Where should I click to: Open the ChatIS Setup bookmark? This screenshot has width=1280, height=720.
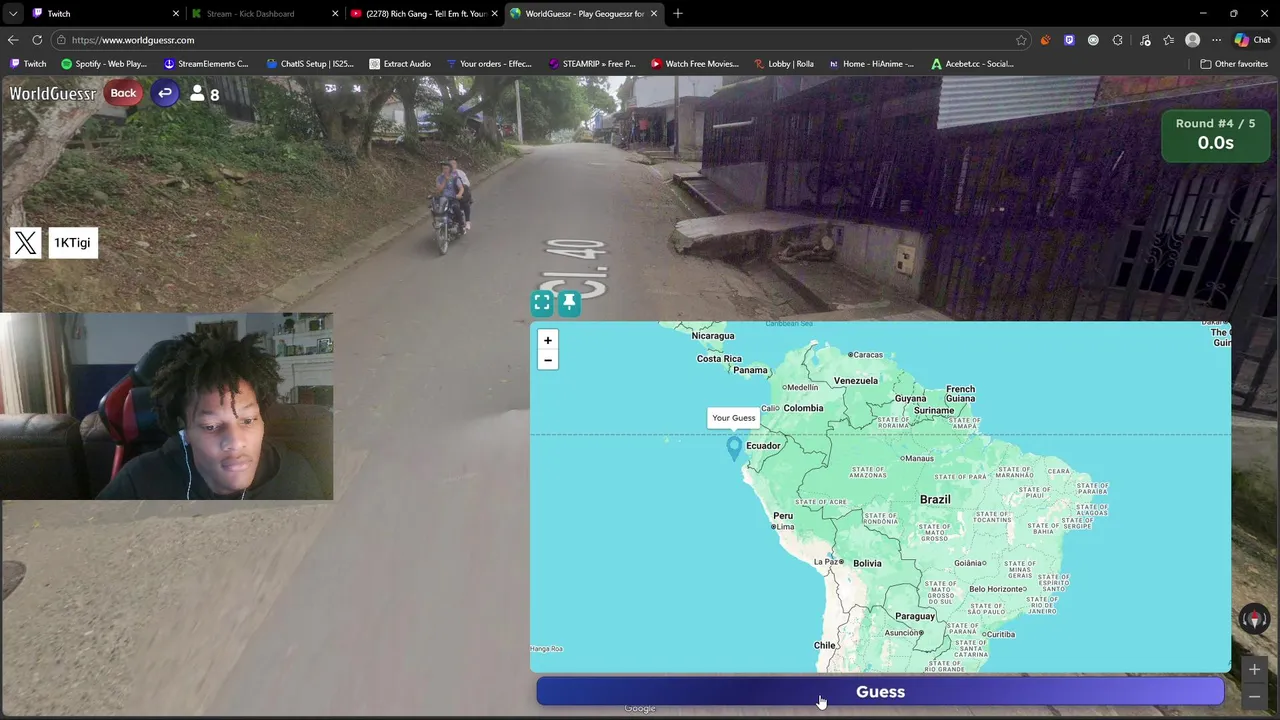pyautogui.click(x=310, y=64)
